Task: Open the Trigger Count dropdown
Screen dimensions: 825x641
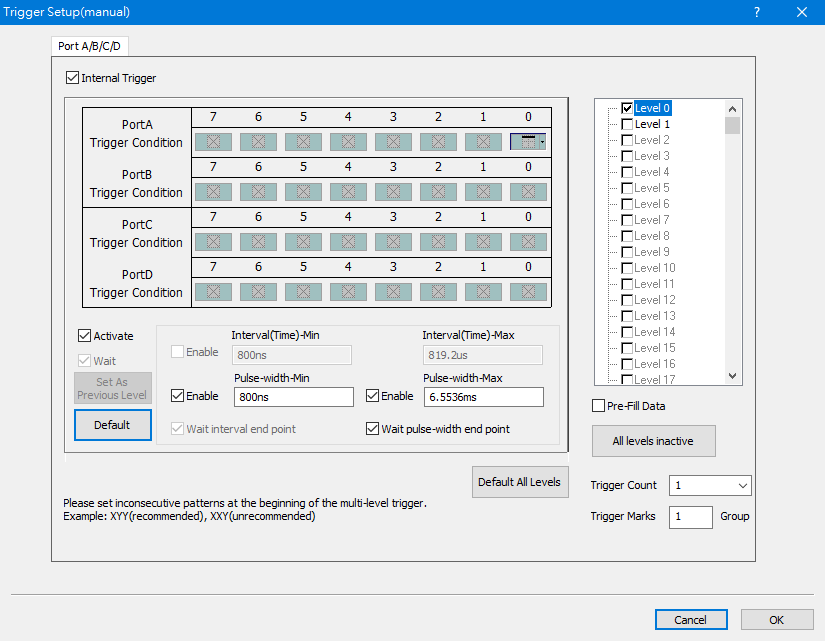Action: click(742, 485)
